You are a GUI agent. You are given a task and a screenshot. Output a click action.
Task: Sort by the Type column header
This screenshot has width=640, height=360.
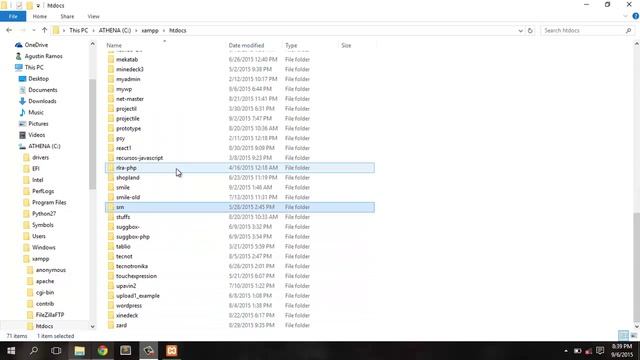(291, 45)
